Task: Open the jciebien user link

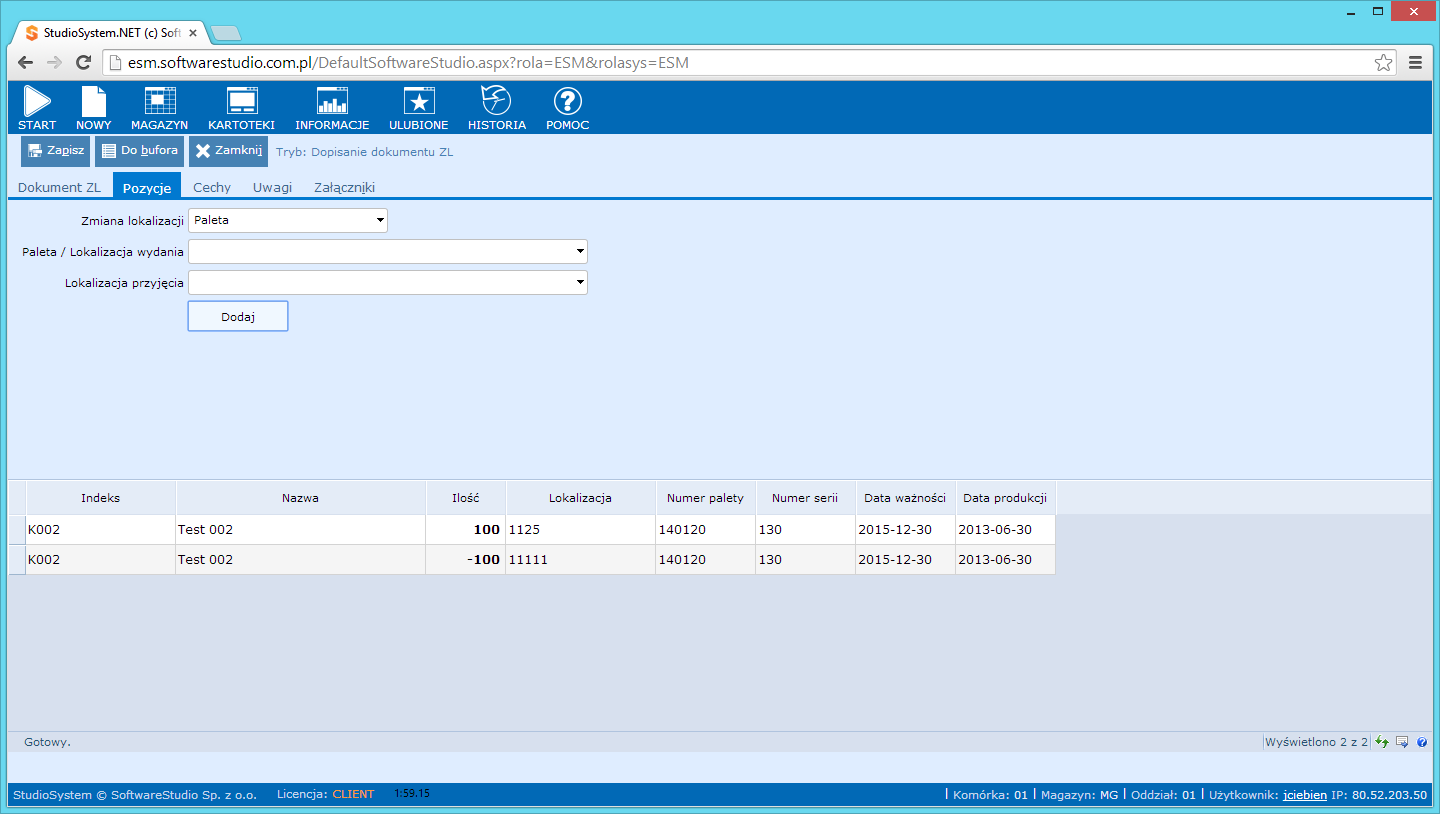Action: tap(1305, 795)
